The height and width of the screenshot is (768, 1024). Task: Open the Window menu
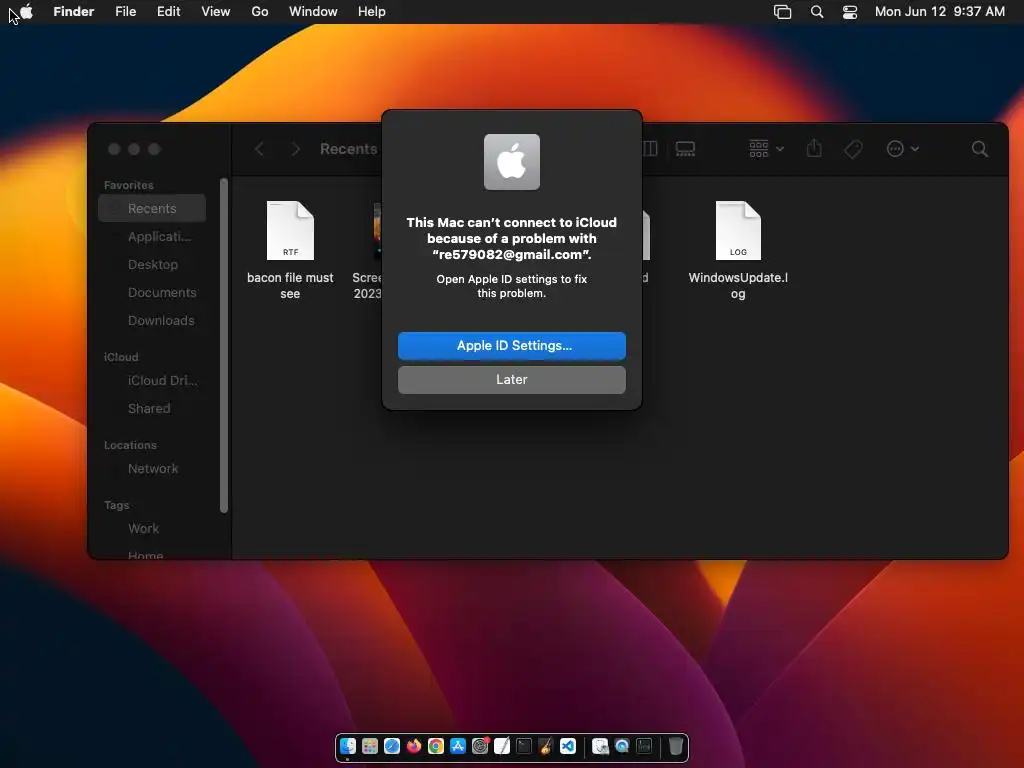point(313,11)
